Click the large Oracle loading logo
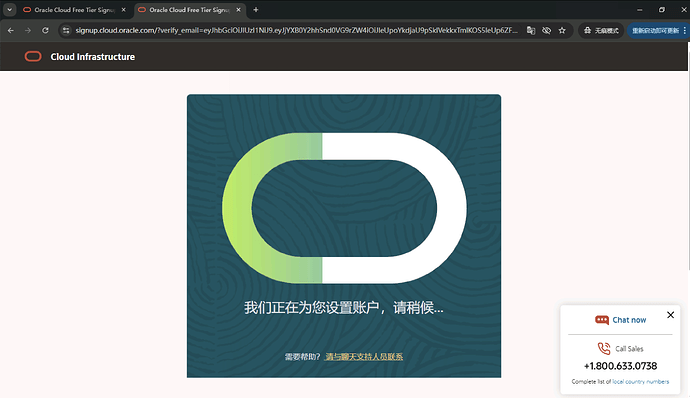Screen dimensions: 690x398 point(344,208)
